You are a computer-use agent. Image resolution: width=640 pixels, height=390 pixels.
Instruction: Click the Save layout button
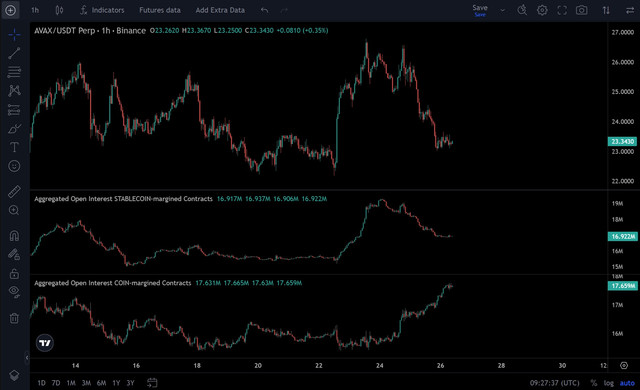pyautogui.click(x=480, y=10)
